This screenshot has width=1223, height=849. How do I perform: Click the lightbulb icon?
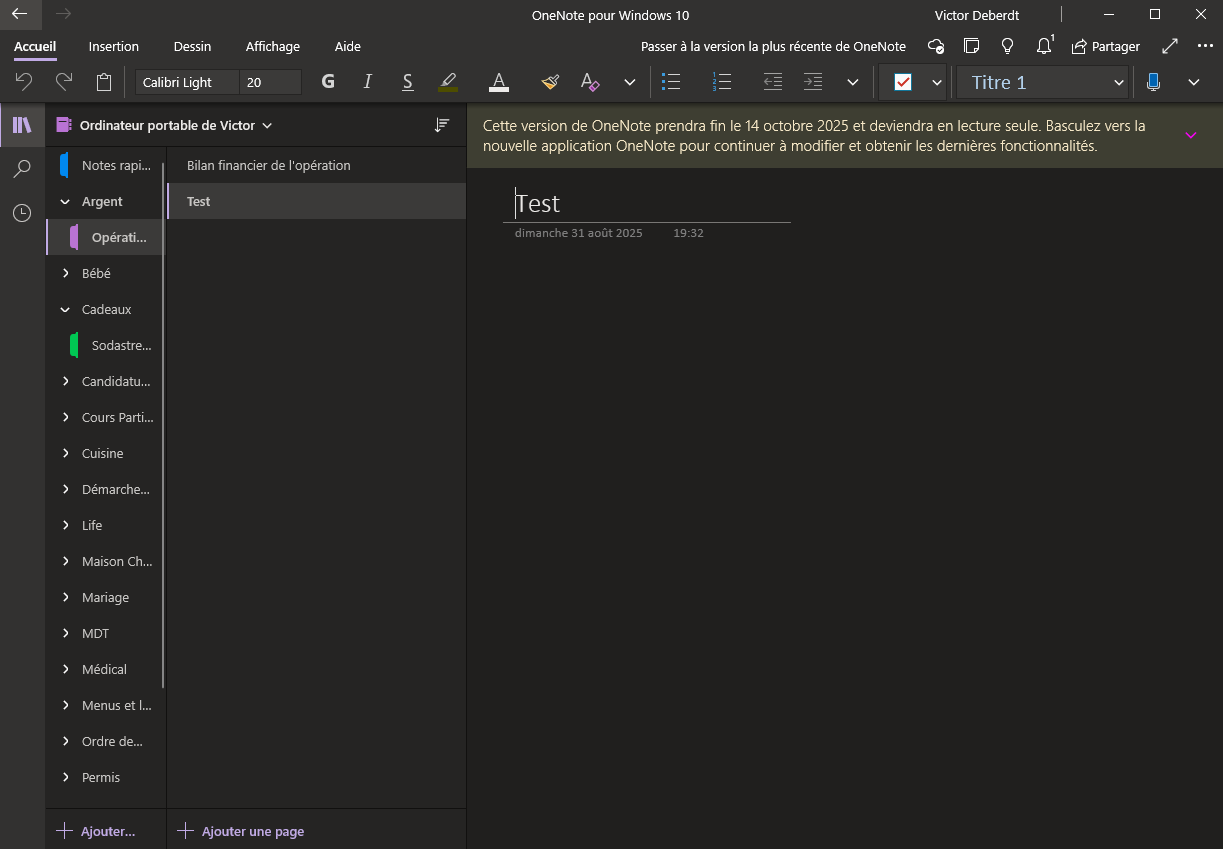click(1008, 46)
